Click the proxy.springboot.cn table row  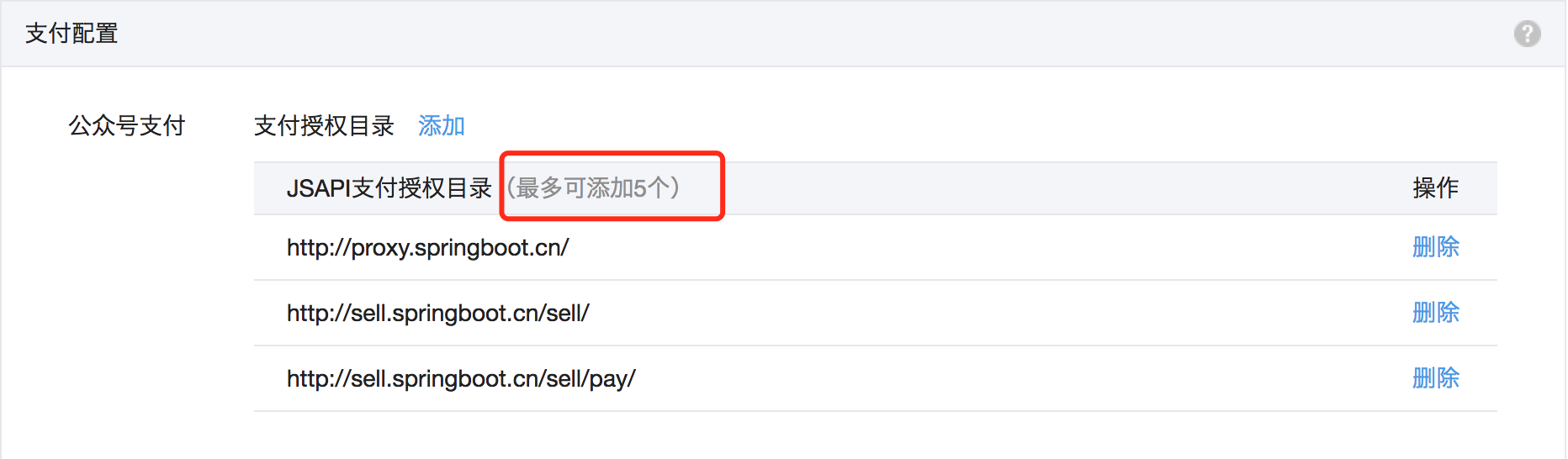pyautogui.click(x=876, y=247)
